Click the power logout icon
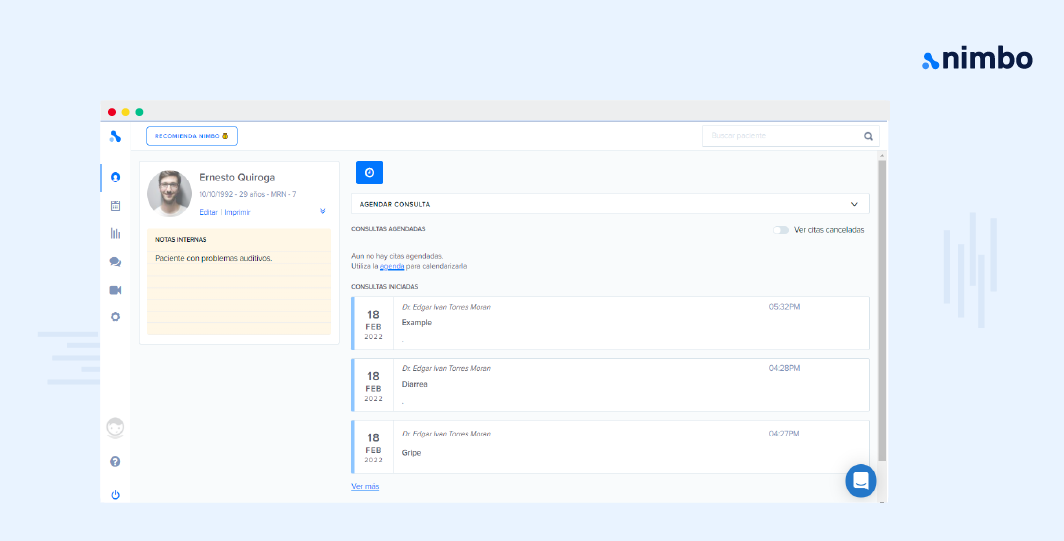This screenshot has width=1064, height=541. (x=115, y=495)
